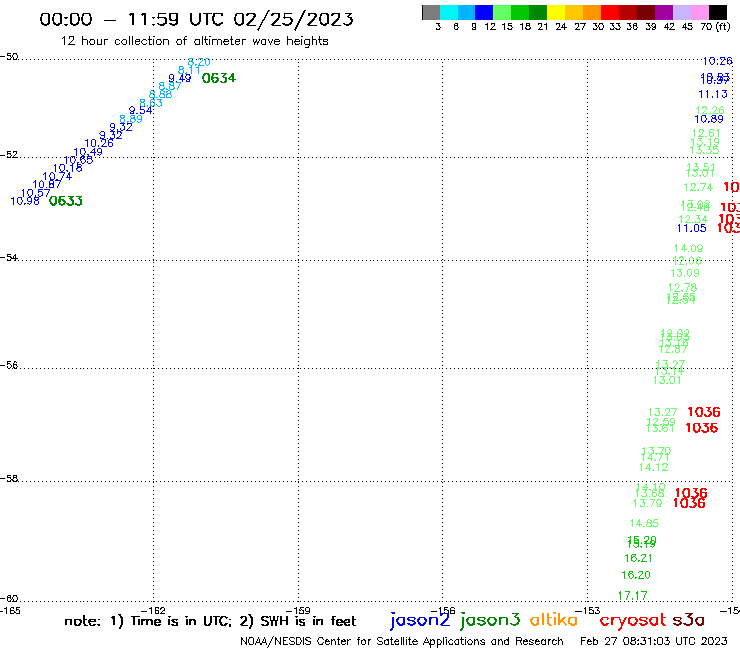Click the wave height value 11.13
740x650 pixels.
click(713, 94)
